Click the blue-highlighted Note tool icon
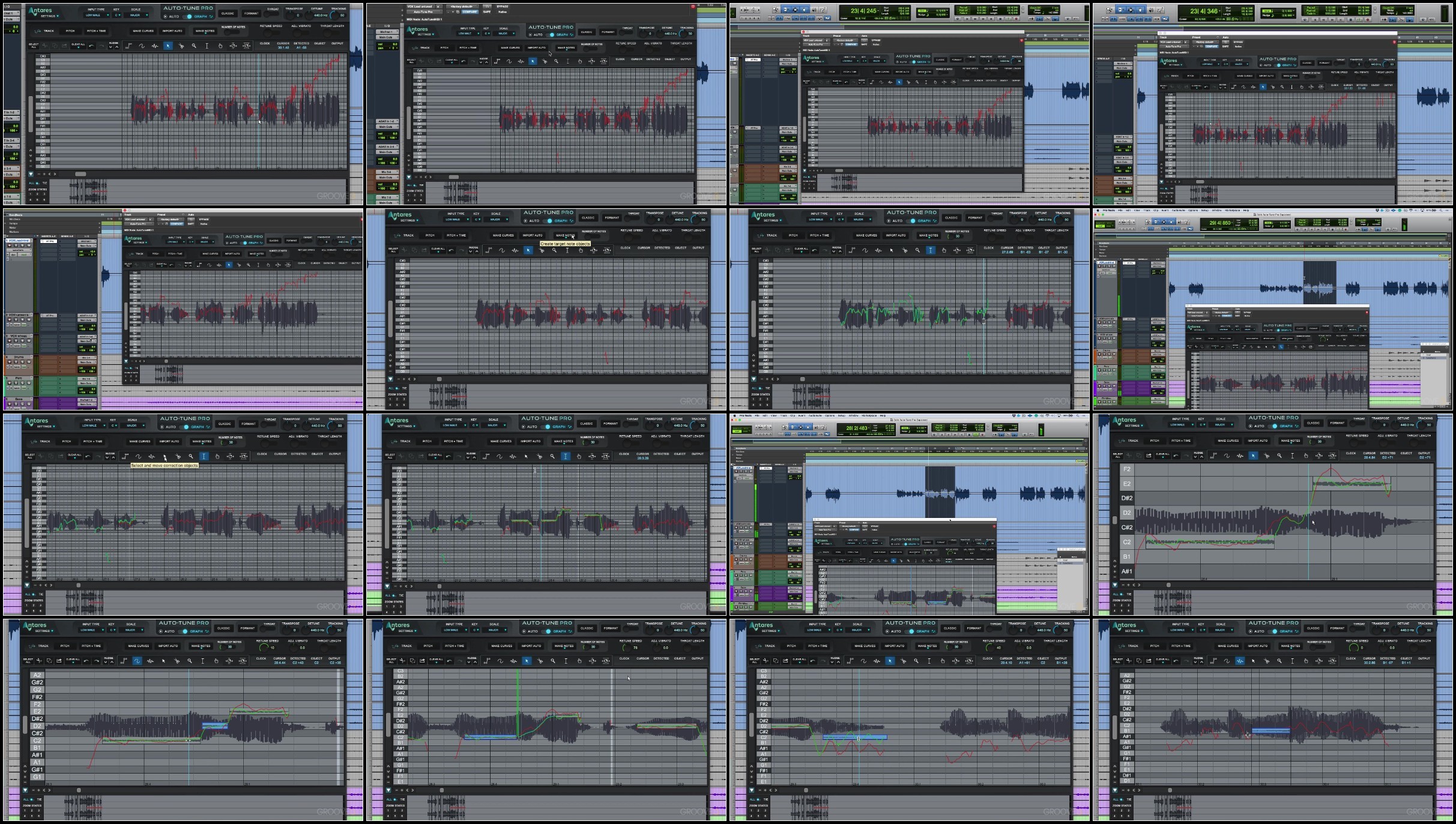The image size is (1456, 824). tap(1240, 661)
